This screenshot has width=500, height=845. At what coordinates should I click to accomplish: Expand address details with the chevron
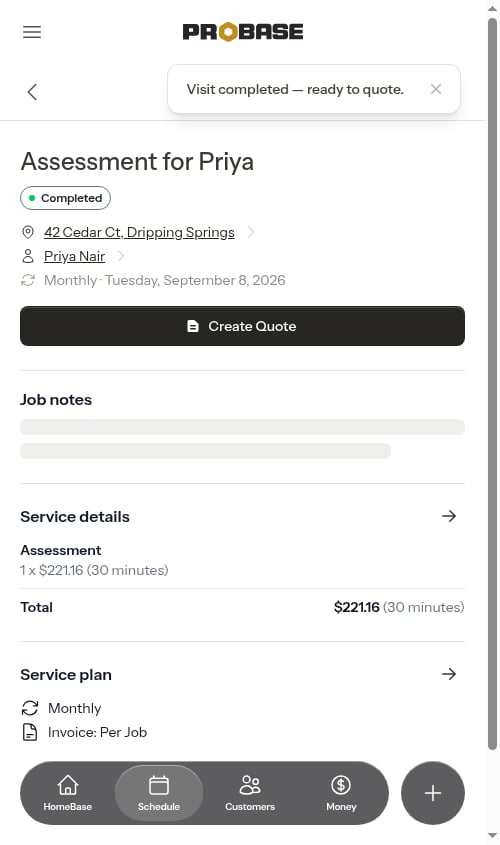(251, 232)
